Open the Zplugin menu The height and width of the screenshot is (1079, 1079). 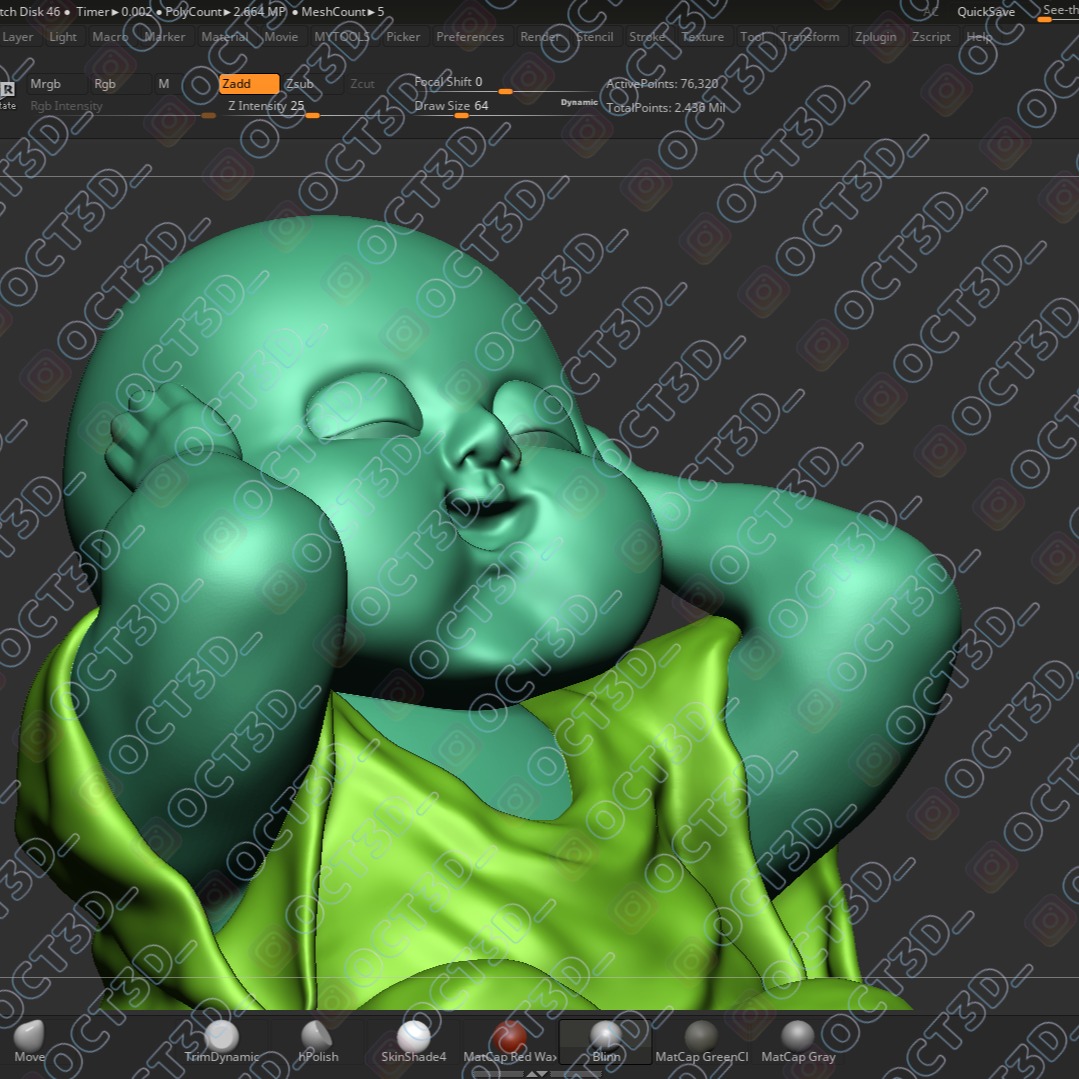tap(875, 37)
